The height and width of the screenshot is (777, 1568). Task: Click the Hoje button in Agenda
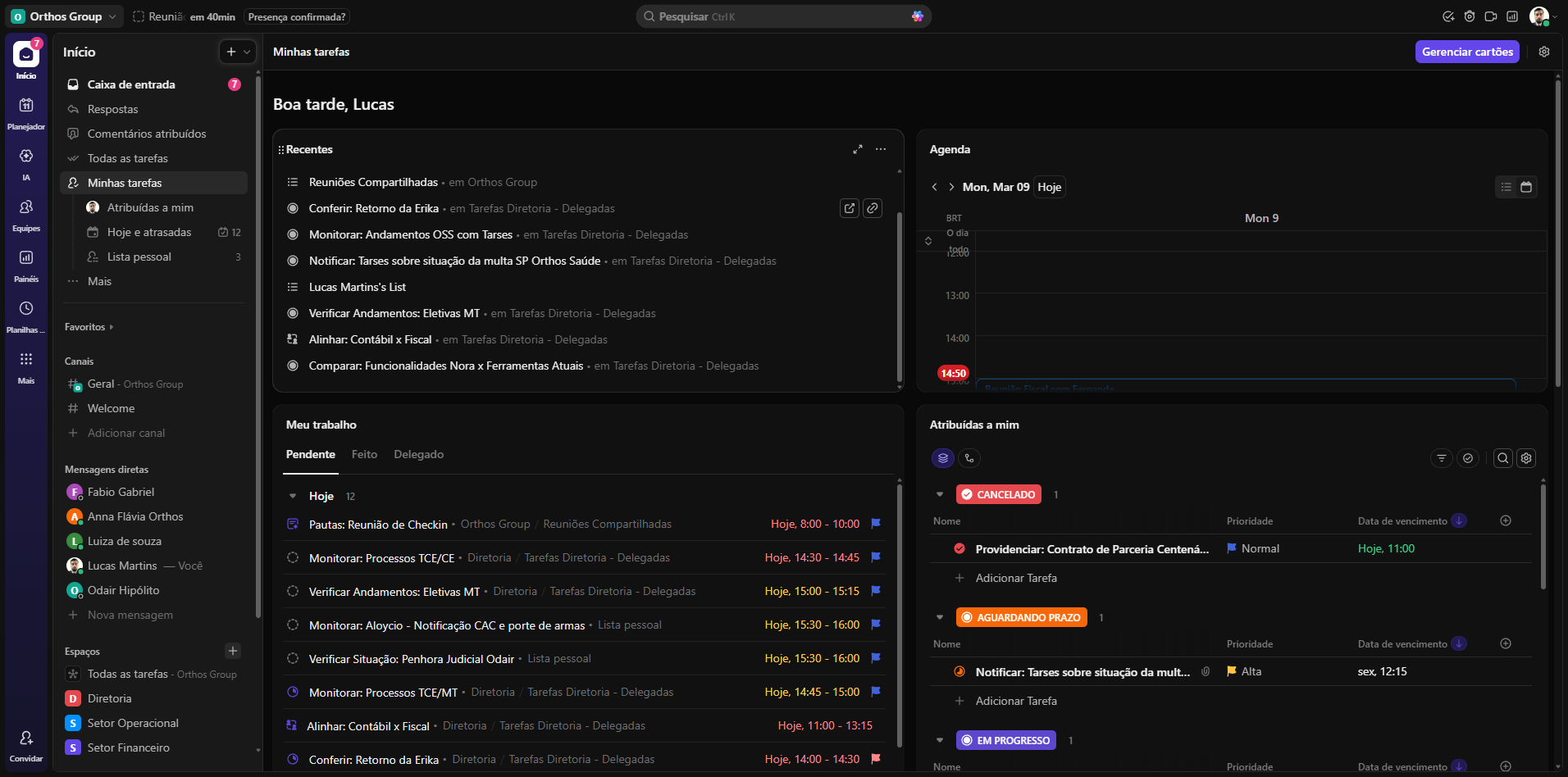pyautogui.click(x=1049, y=187)
